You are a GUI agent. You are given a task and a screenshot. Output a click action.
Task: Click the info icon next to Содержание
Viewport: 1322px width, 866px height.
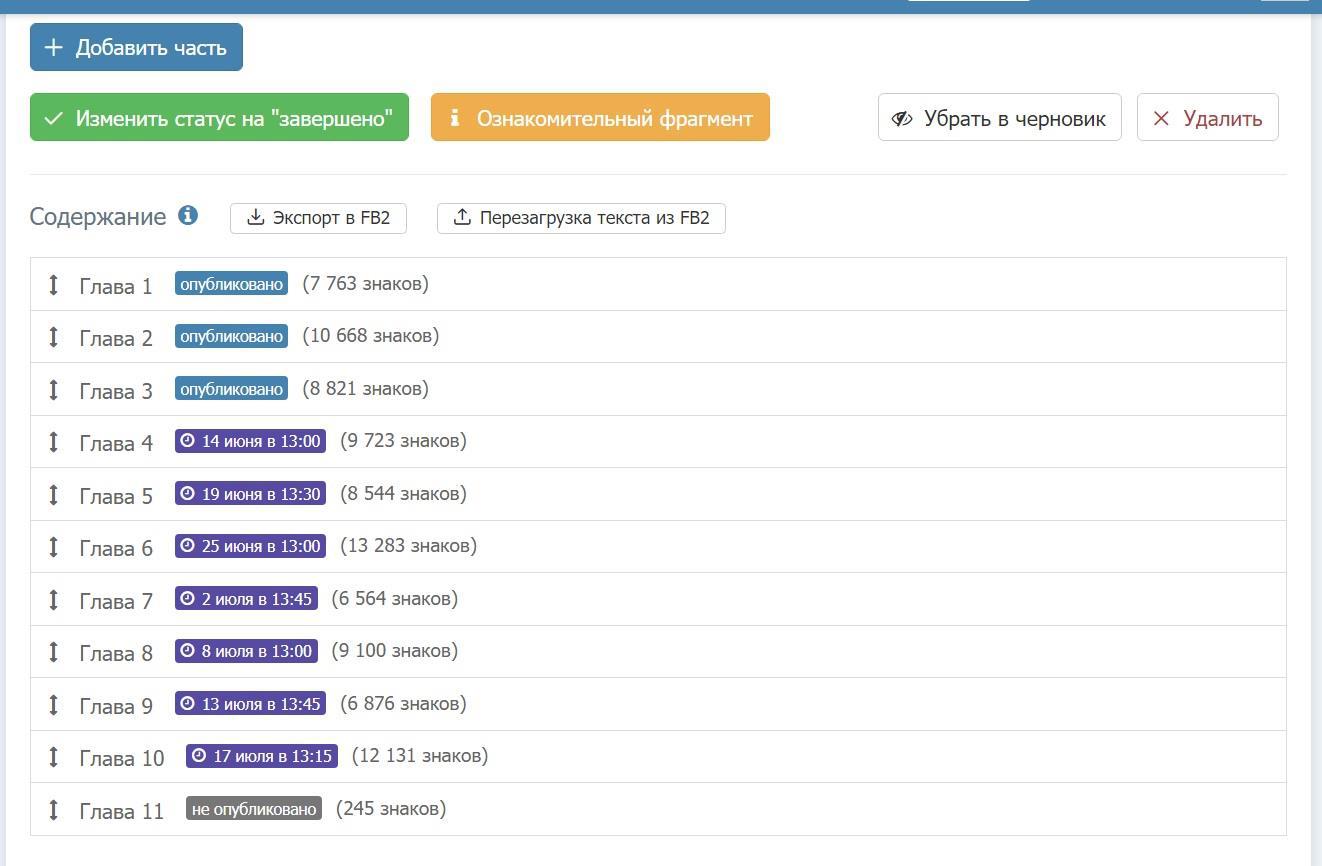(188, 216)
